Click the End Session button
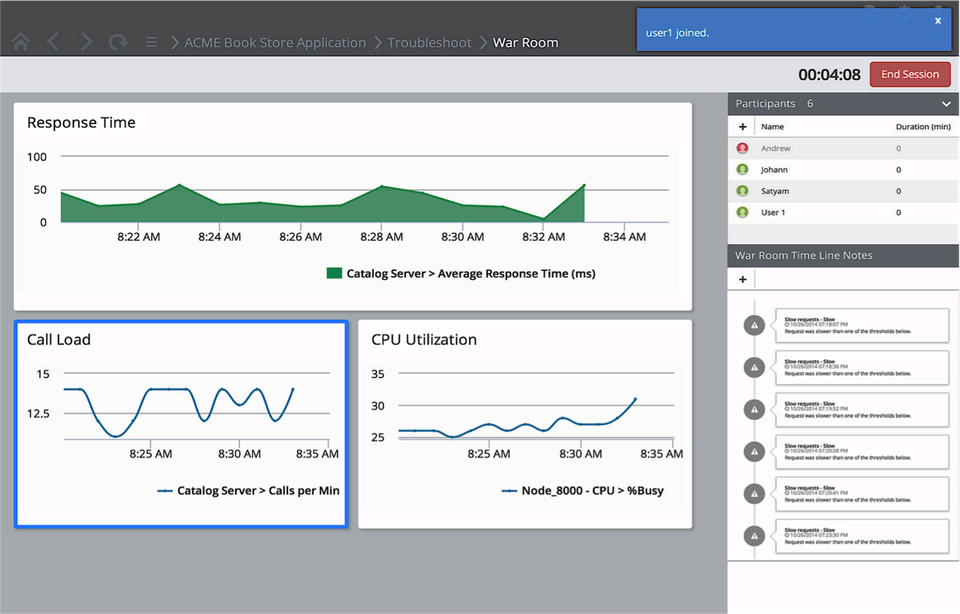Screen dimensions: 960x614 pos(910,74)
